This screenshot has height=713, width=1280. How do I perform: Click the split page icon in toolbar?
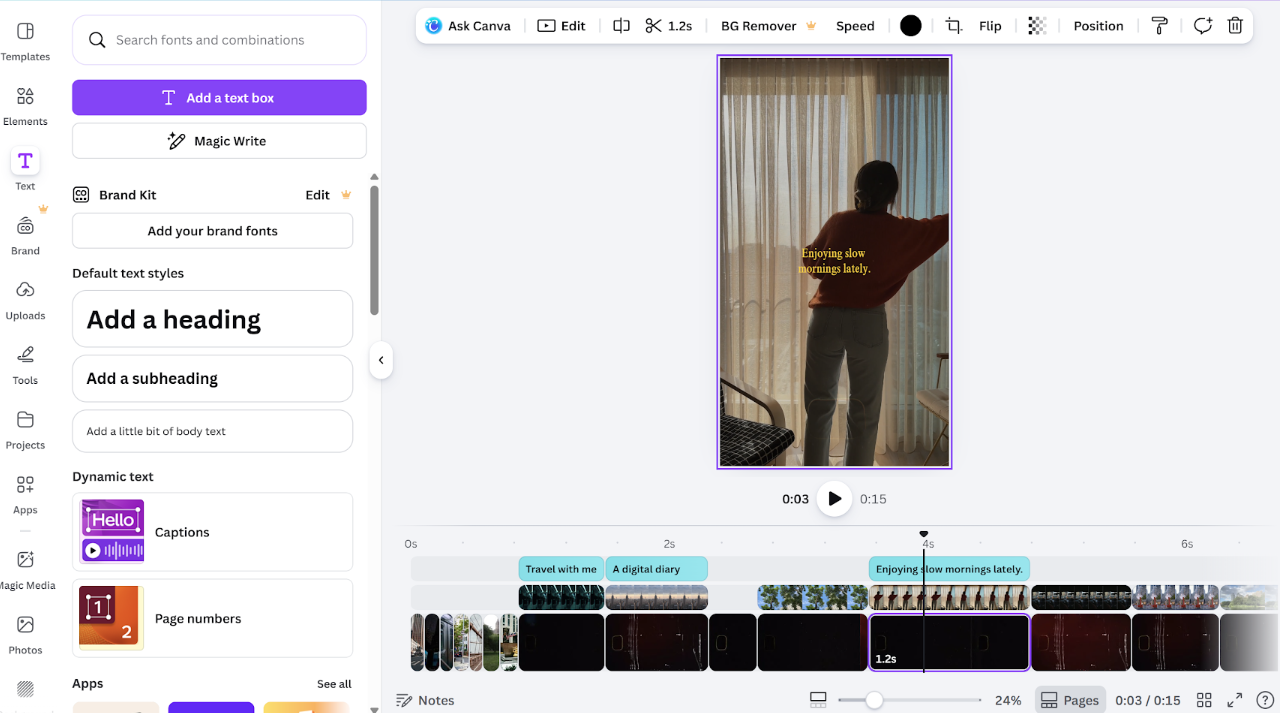(621, 26)
